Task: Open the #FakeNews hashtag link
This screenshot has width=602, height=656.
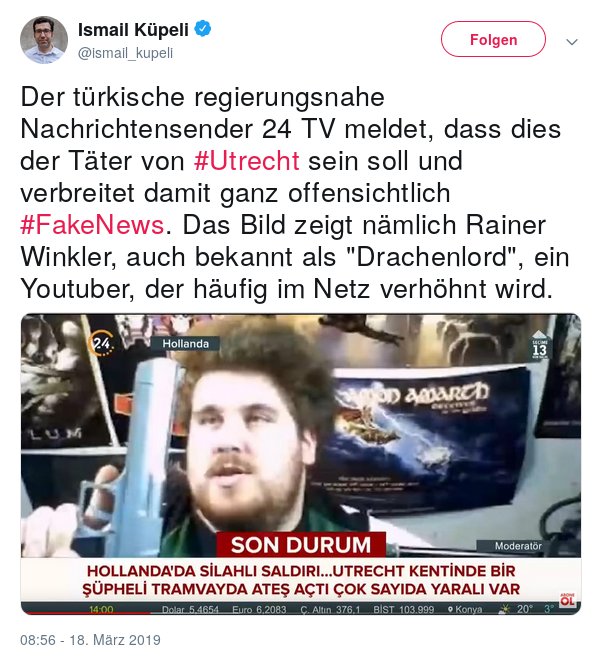Action: click(x=92, y=225)
